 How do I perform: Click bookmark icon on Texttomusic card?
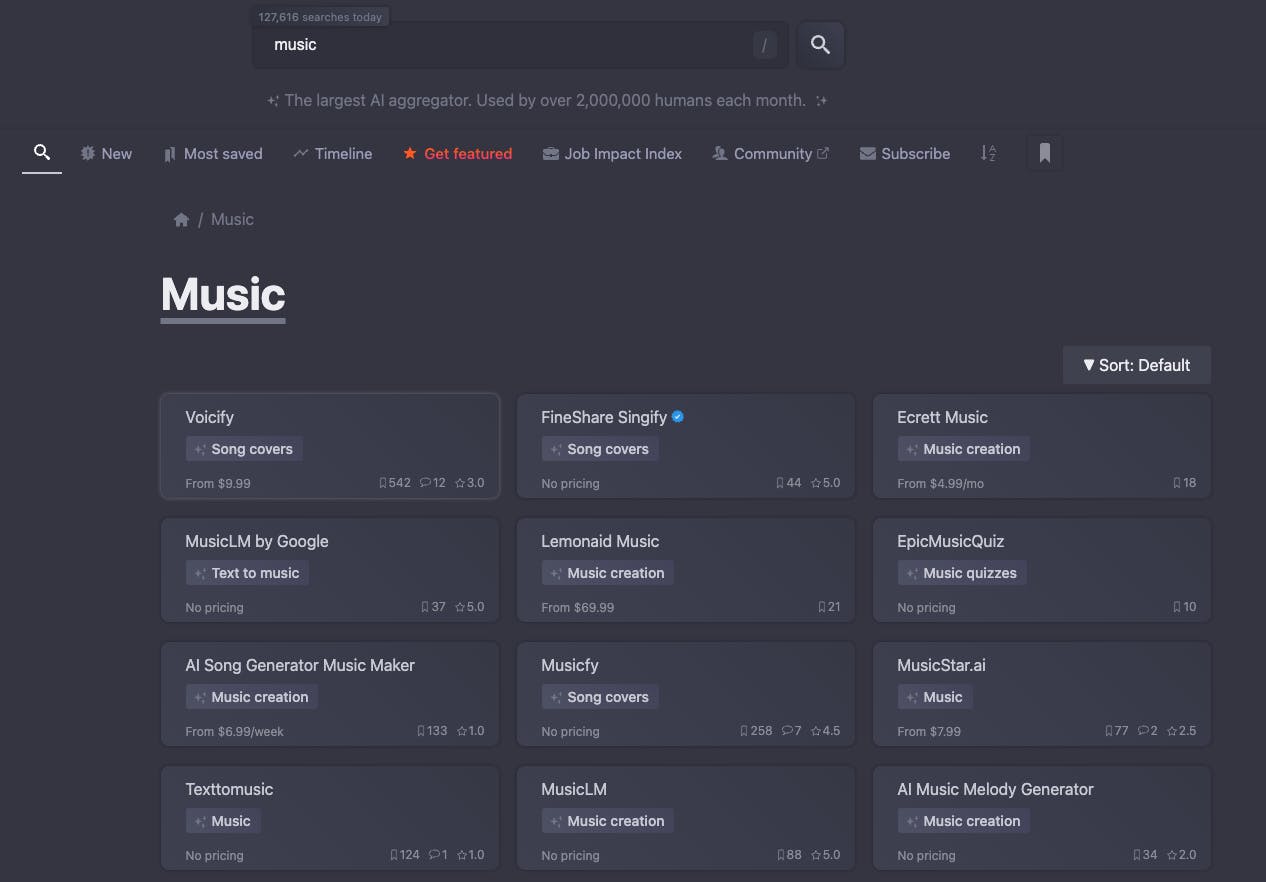[394, 855]
